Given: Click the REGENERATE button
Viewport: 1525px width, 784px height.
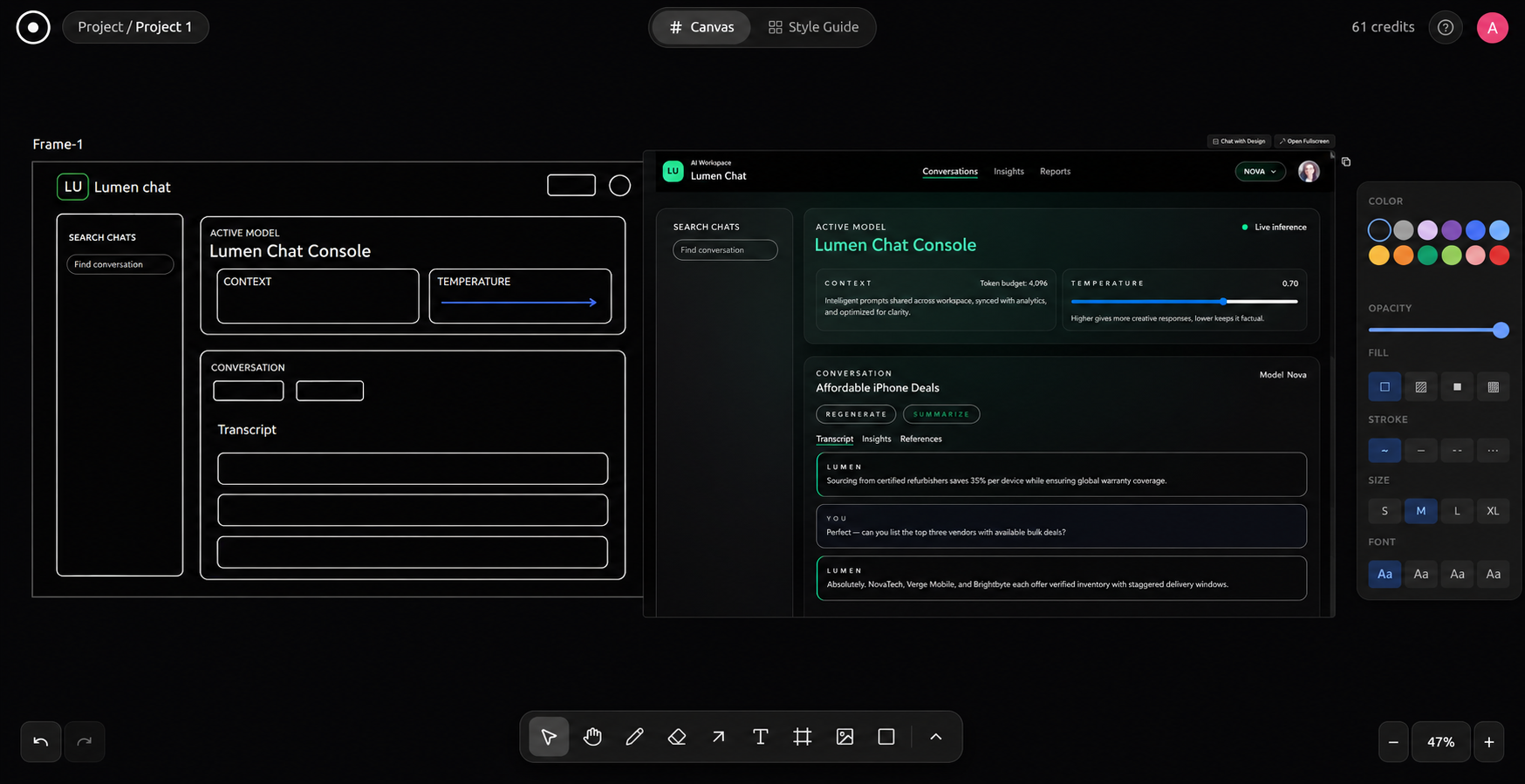Looking at the screenshot, I should click(856, 414).
